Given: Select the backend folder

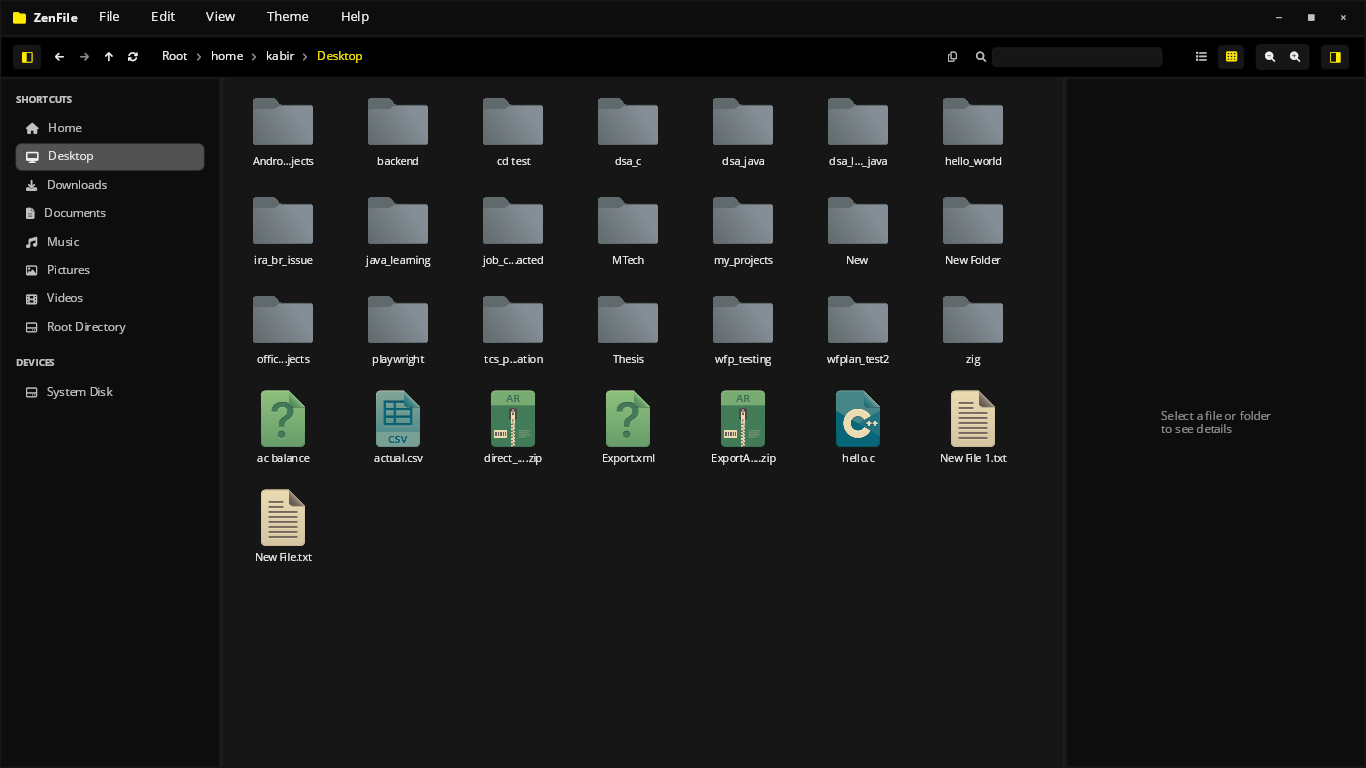Looking at the screenshot, I should (398, 131).
